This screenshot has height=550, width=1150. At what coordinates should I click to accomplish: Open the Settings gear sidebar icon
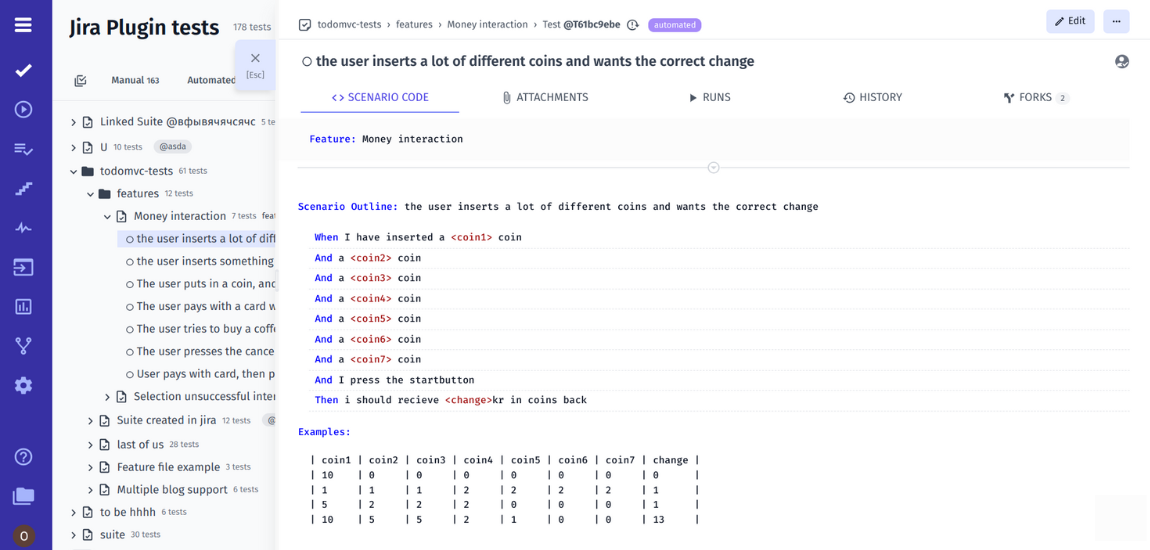pyautogui.click(x=23, y=386)
